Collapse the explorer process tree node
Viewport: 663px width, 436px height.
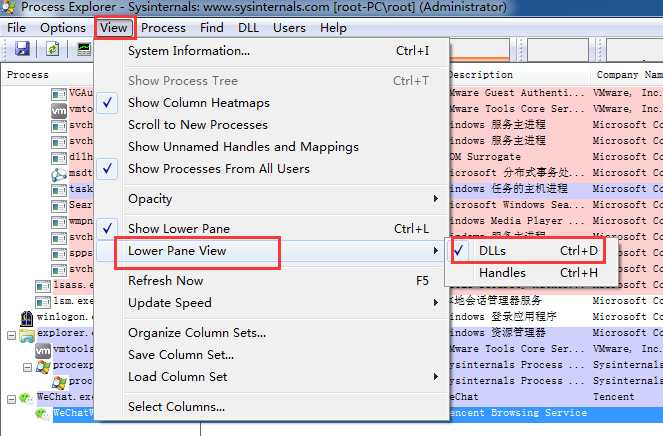pyautogui.click(x=12, y=336)
